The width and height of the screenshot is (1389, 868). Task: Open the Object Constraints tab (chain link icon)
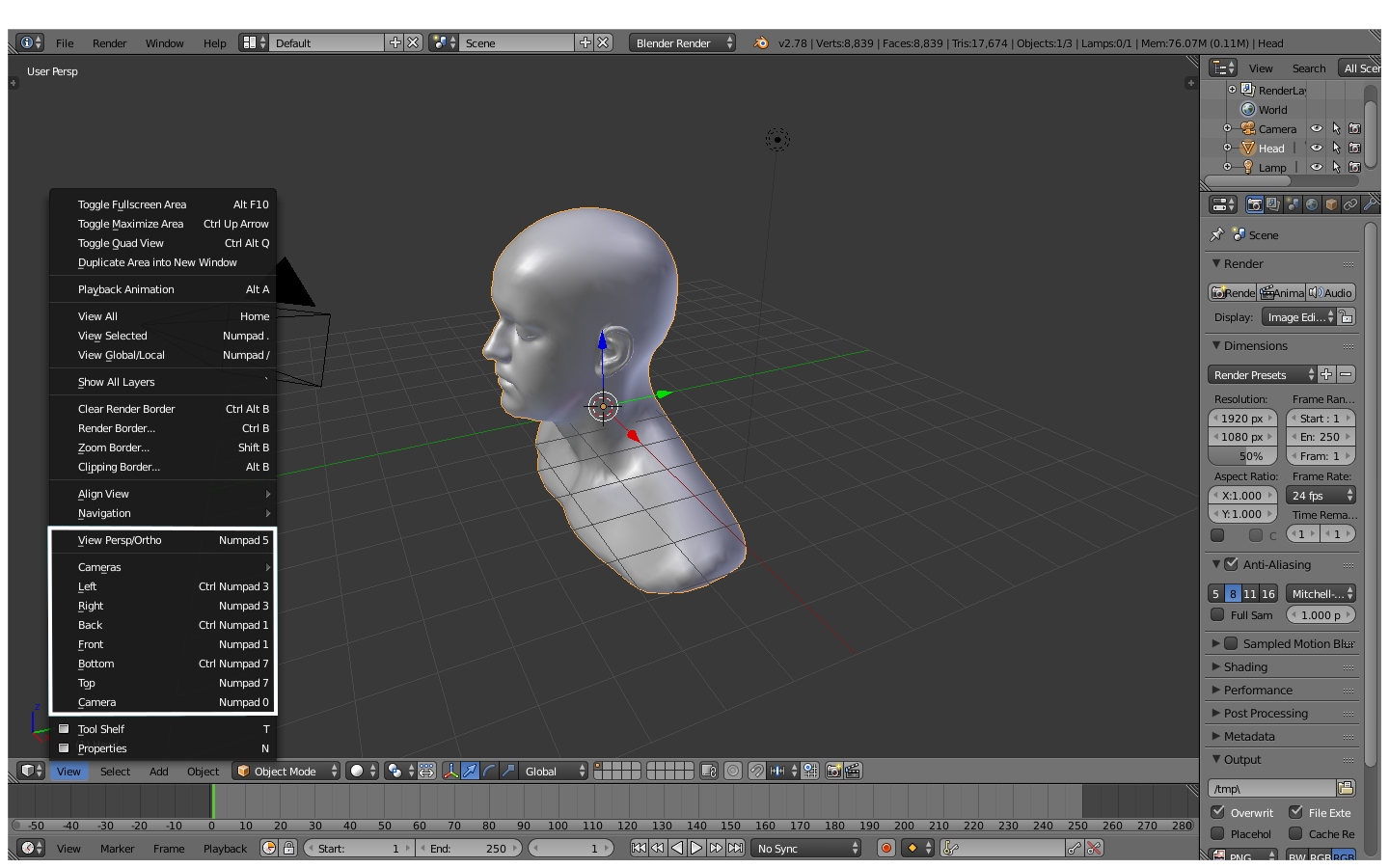point(1350,203)
